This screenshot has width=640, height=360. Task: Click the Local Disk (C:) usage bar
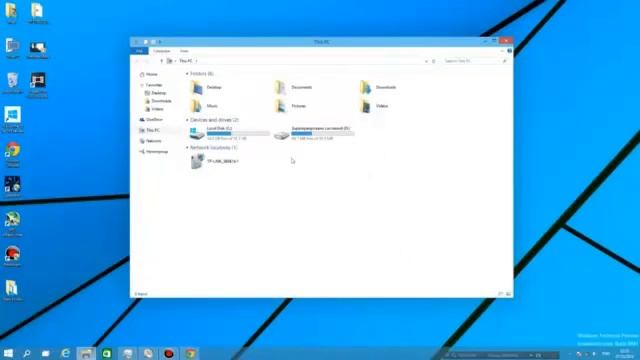[x=238, y=133]
